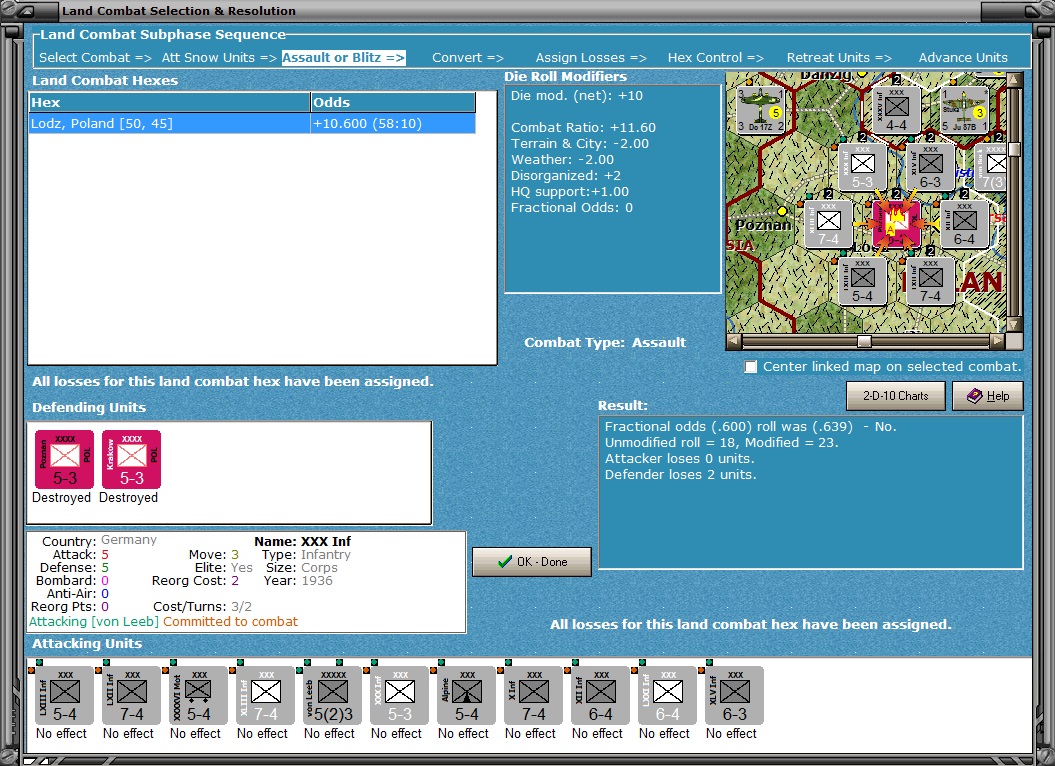Click the +10.600 (58:10) odds cell
Screen dimensions: 1055x766
tap(393, 124)
